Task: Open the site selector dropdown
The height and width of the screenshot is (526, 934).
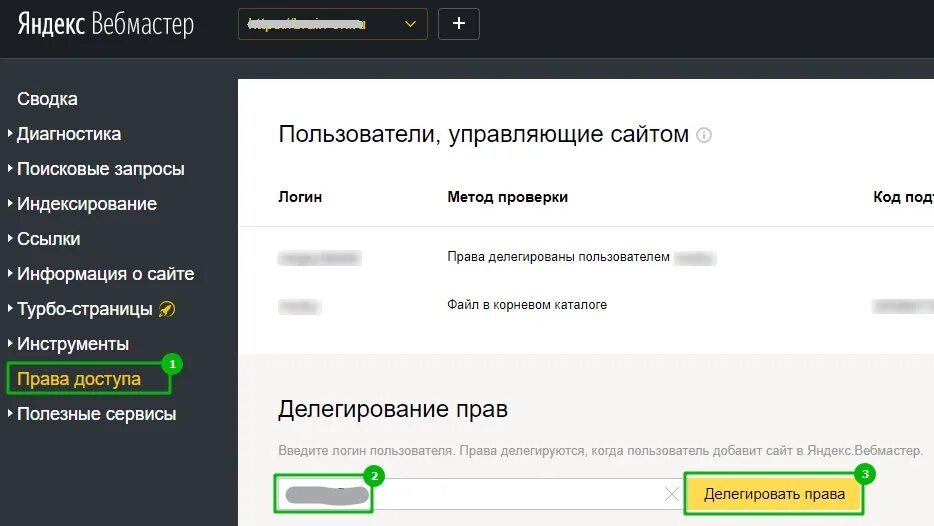Action: (x=332, y=24)
